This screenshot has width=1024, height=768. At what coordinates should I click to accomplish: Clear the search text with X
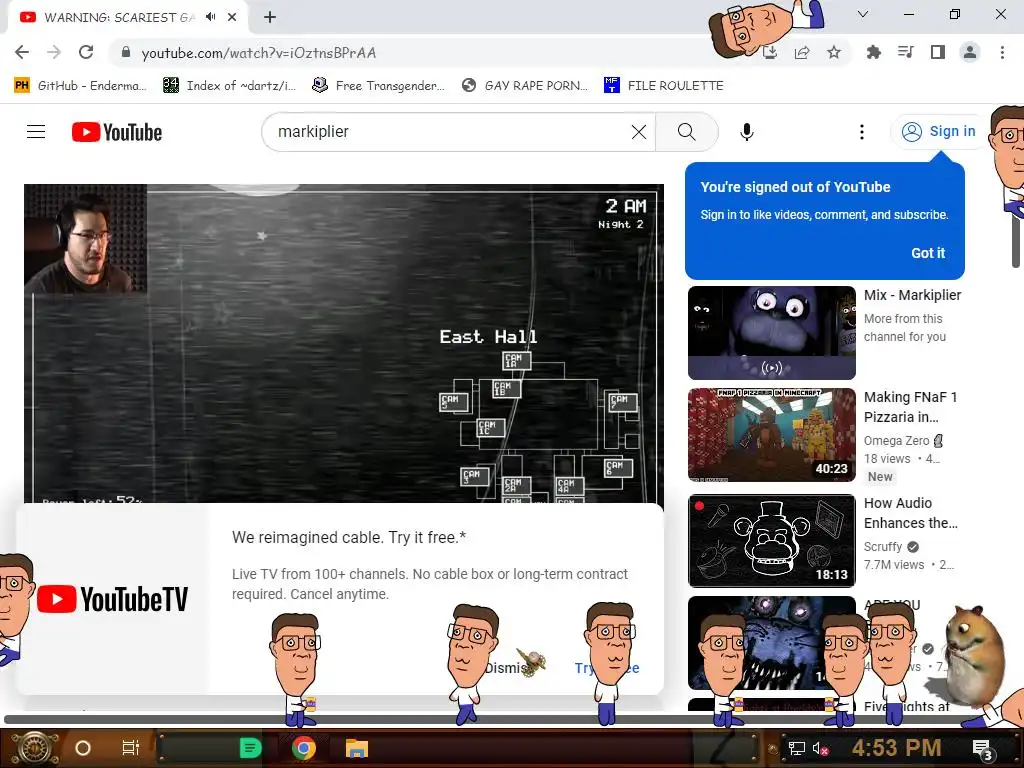[639, 132]
